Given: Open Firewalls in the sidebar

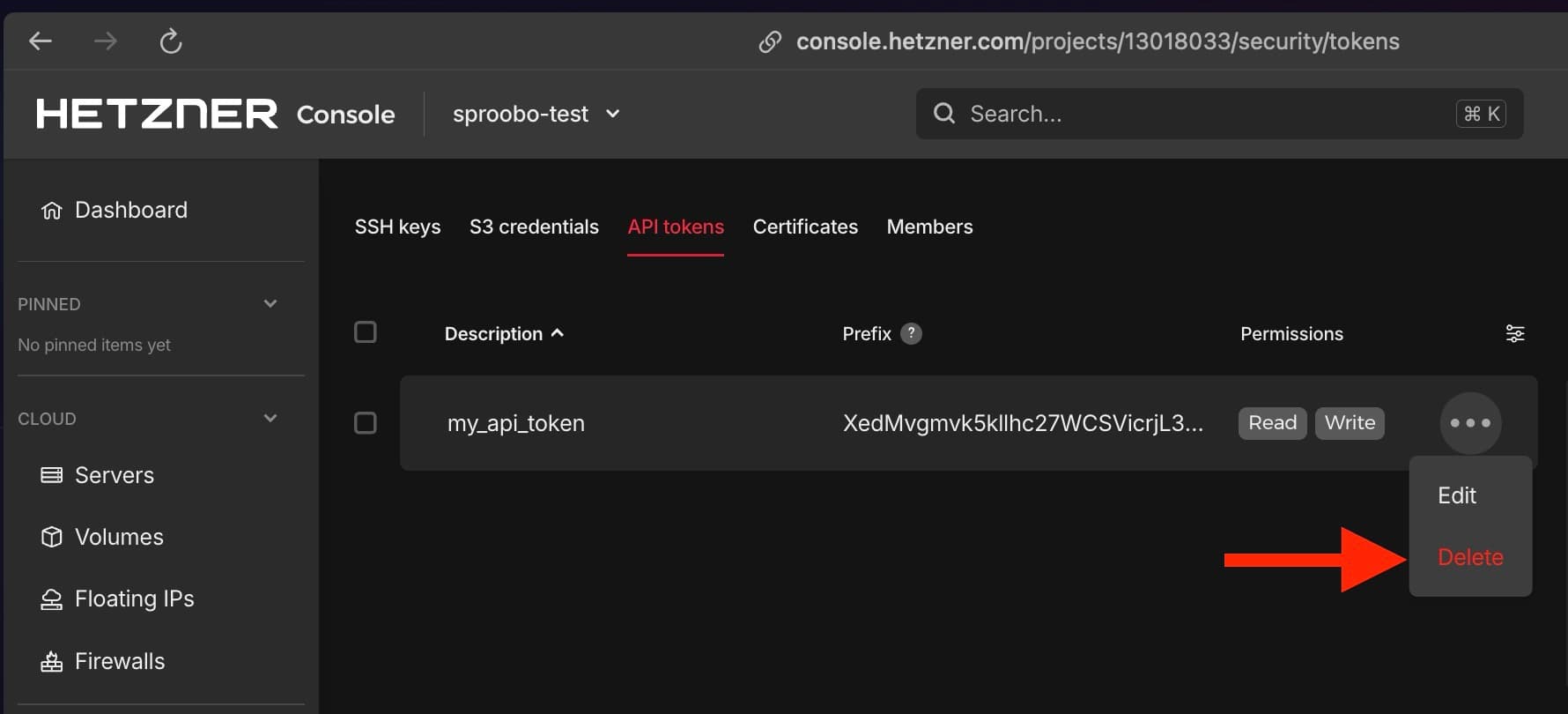Looking at the screenshot, I should 120,661.
